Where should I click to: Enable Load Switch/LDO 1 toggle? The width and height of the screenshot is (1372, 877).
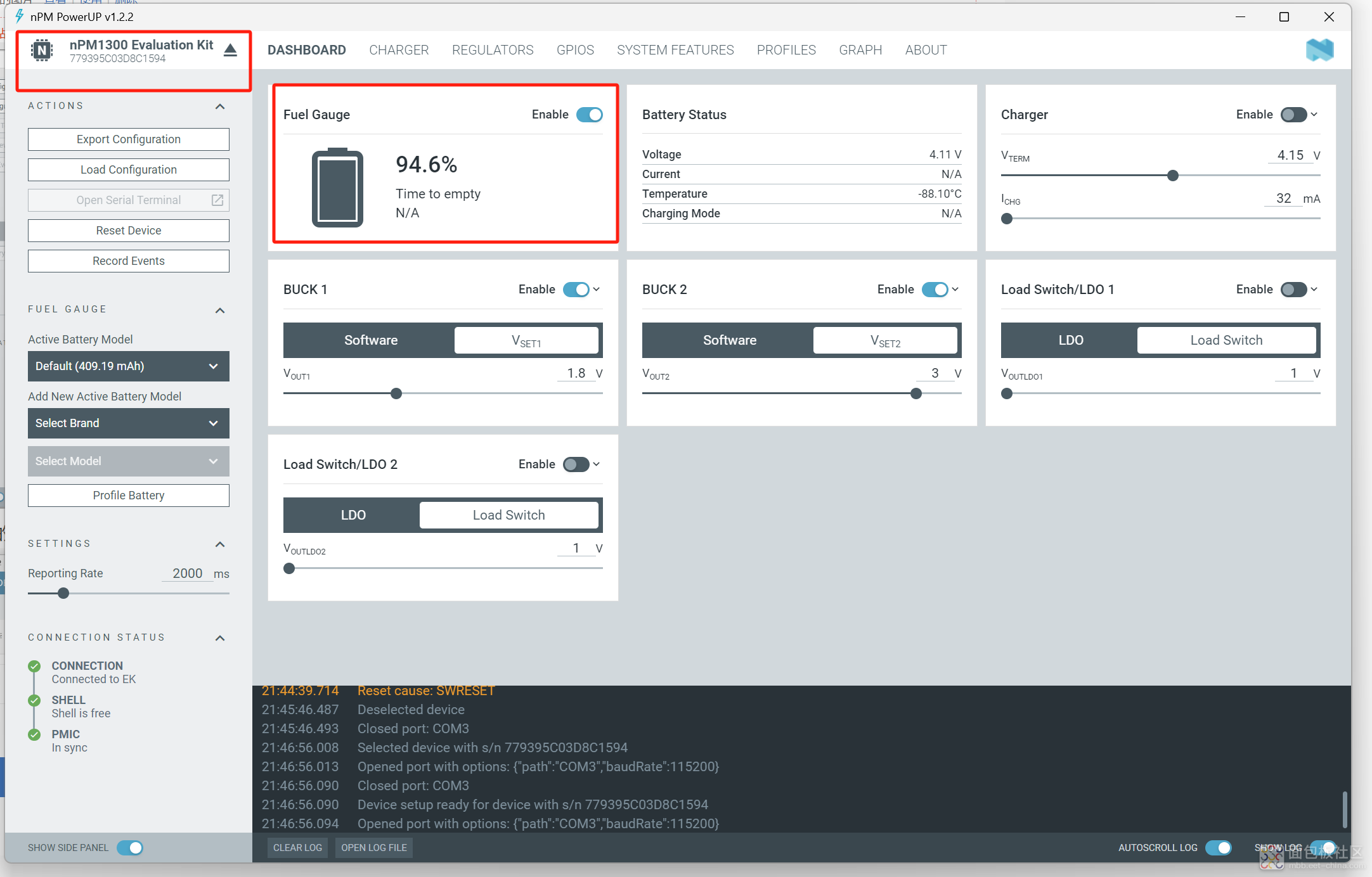point(1293,290)
